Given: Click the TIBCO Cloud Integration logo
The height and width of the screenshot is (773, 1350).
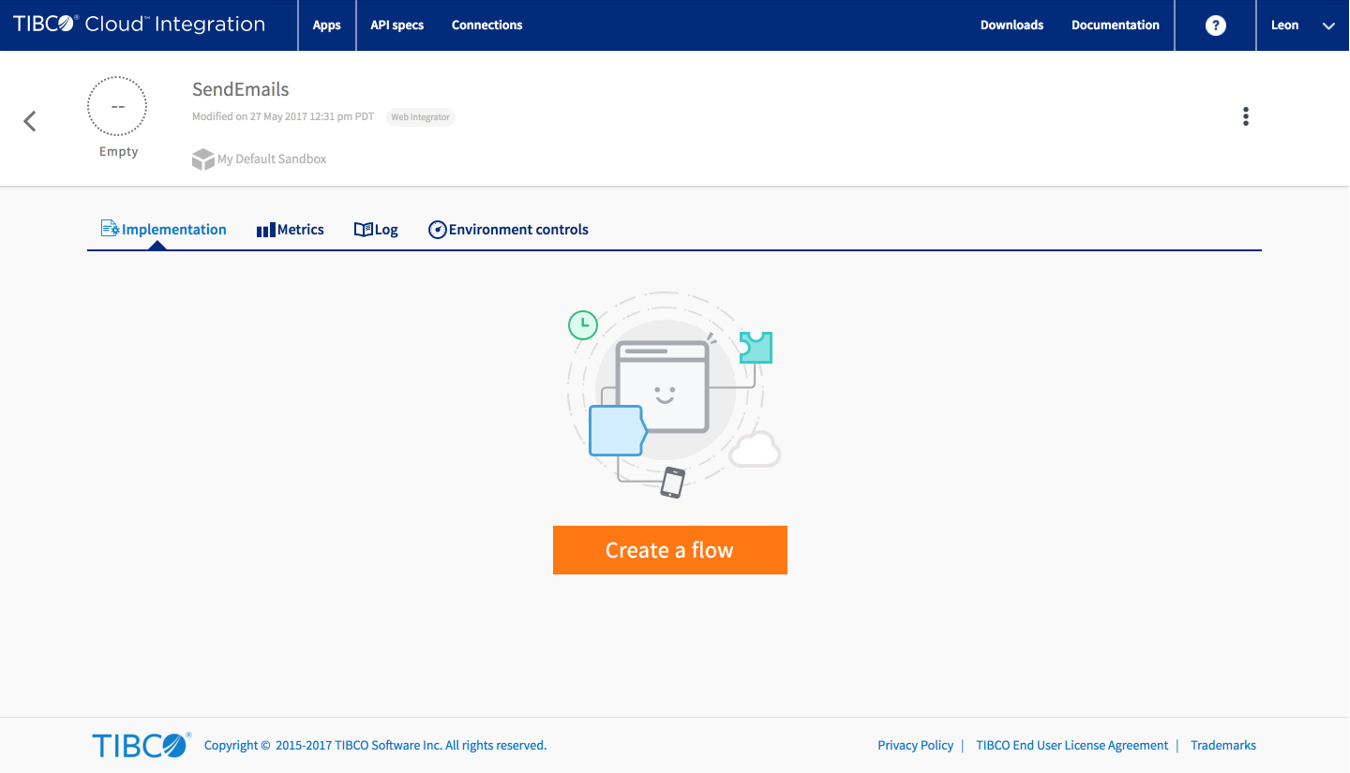Looking at the screenshot, I should [139, 25].
